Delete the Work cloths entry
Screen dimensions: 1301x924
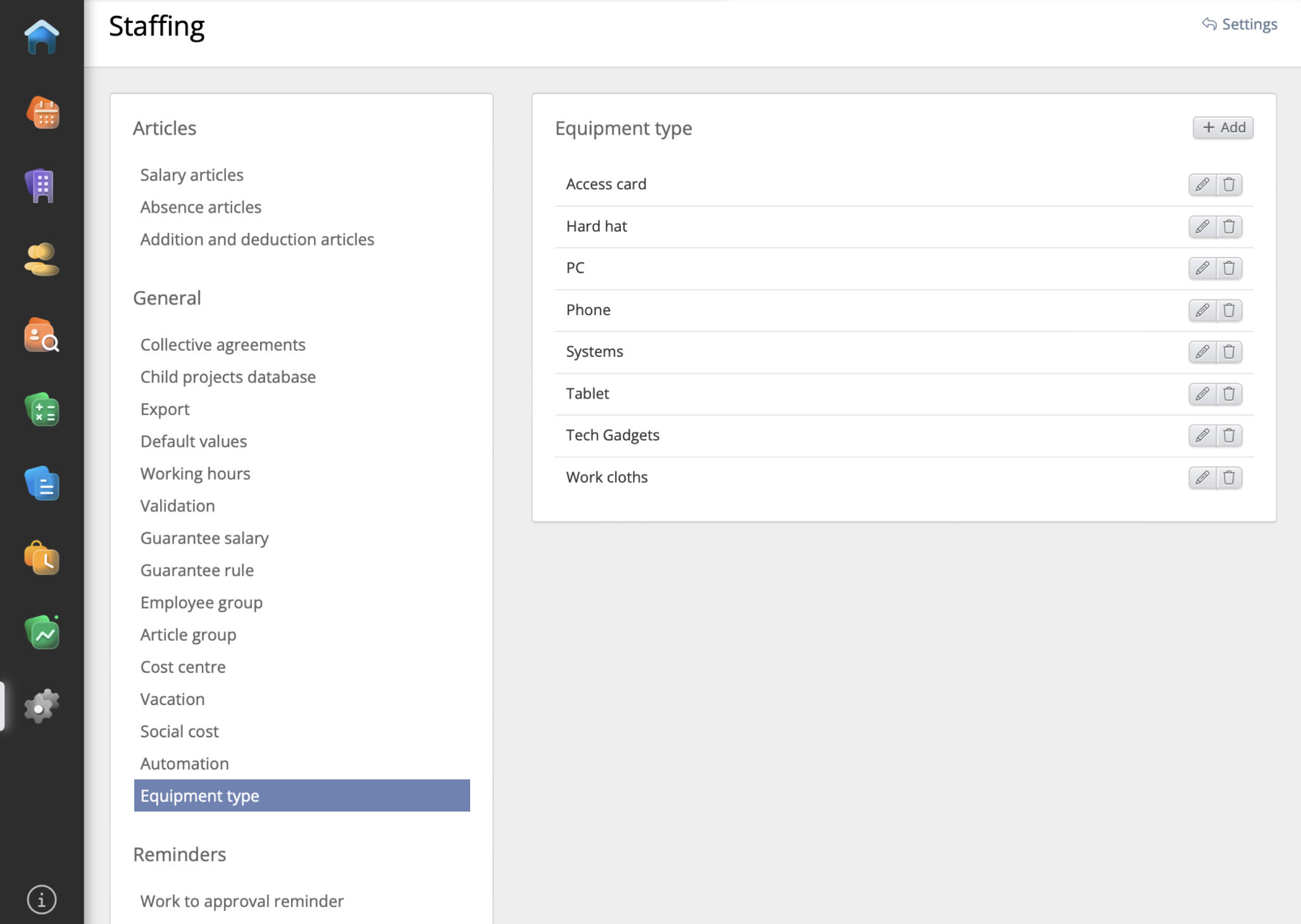pyautogui.click(x=1229, y=477)
